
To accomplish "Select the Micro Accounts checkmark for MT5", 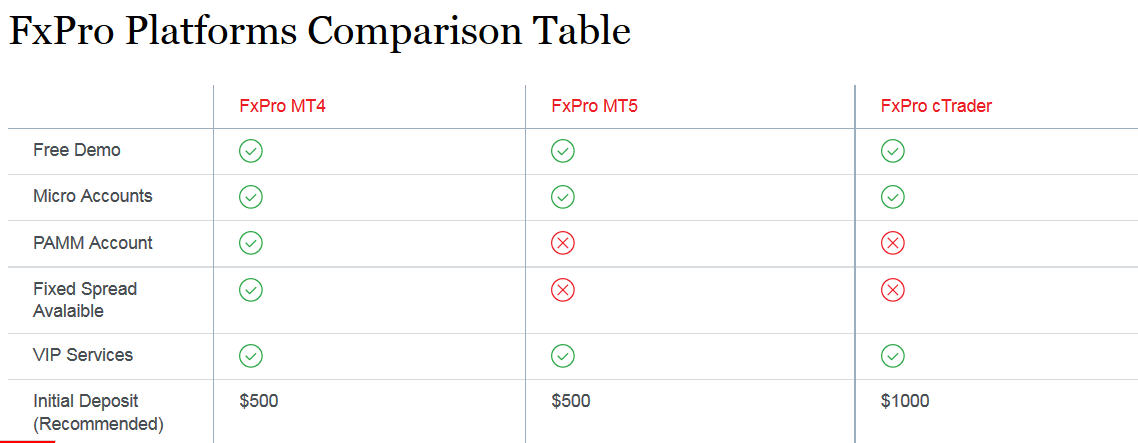I will (x=562, y=197).
